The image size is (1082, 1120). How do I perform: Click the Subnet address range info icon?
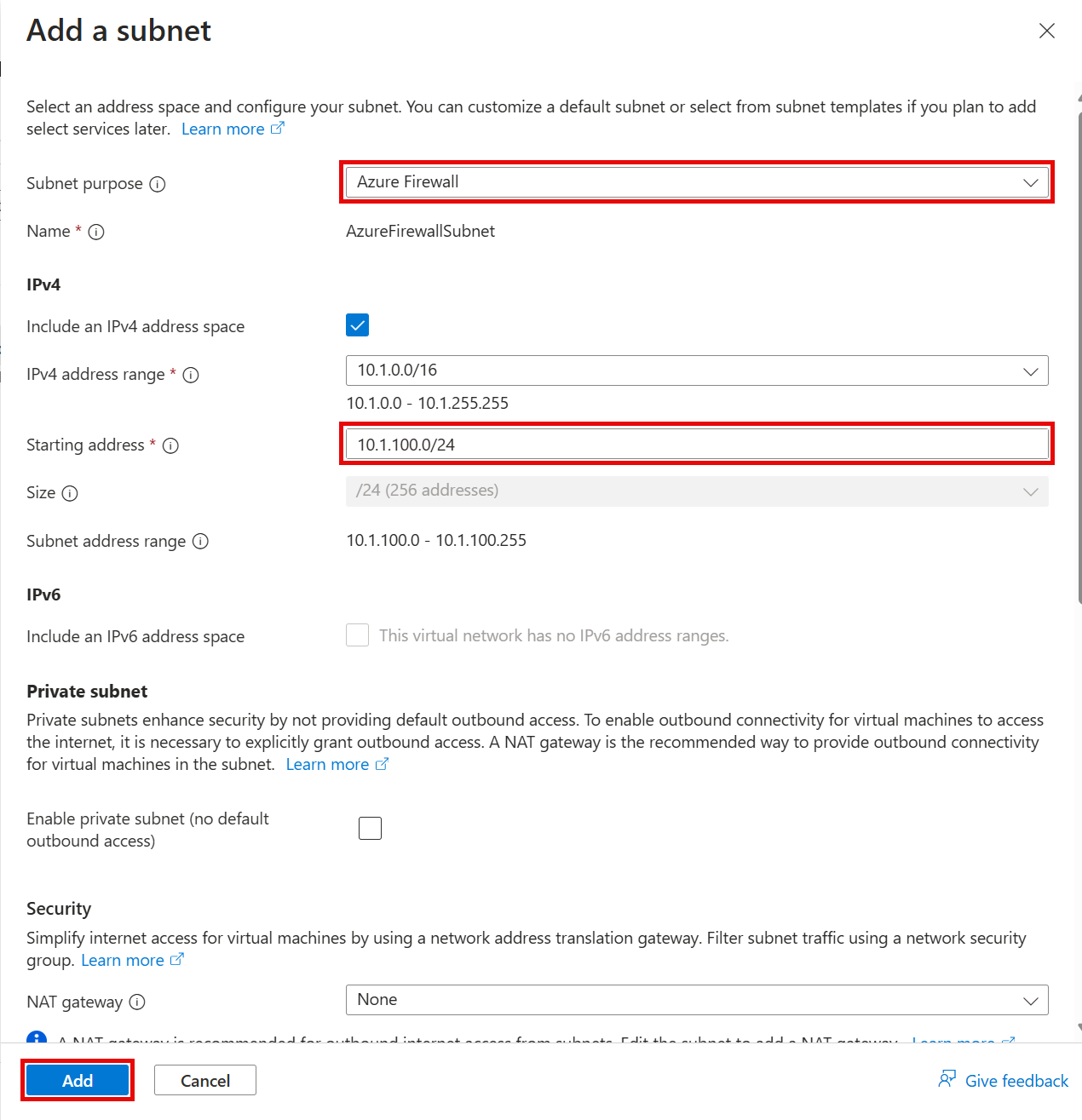[201, 542]
